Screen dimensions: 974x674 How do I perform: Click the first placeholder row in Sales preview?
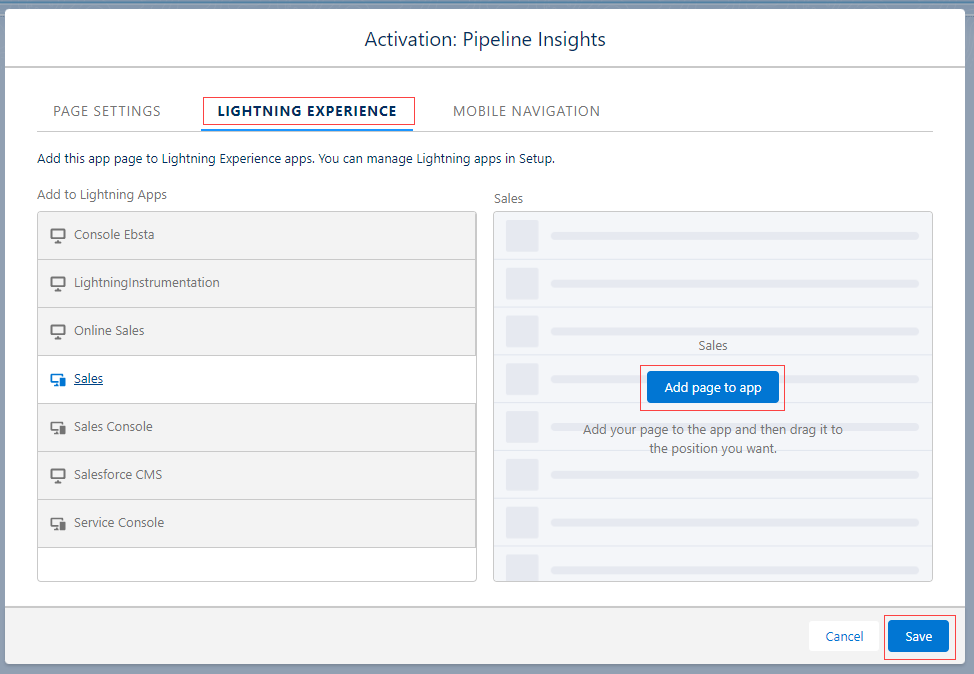click(x=712, y=236)
